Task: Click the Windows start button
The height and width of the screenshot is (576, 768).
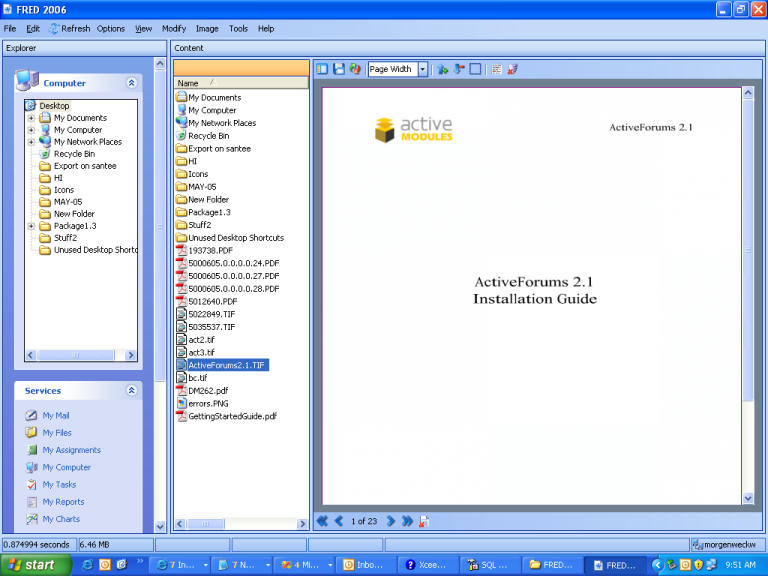Action: point(30,565)
